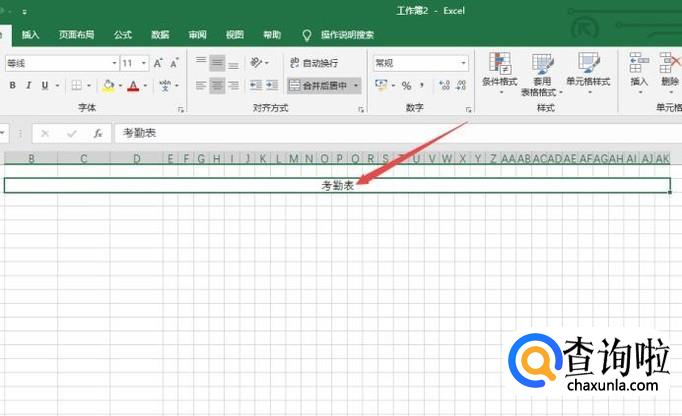Select column header C
The image size is (682, 416).
[84, 158]
